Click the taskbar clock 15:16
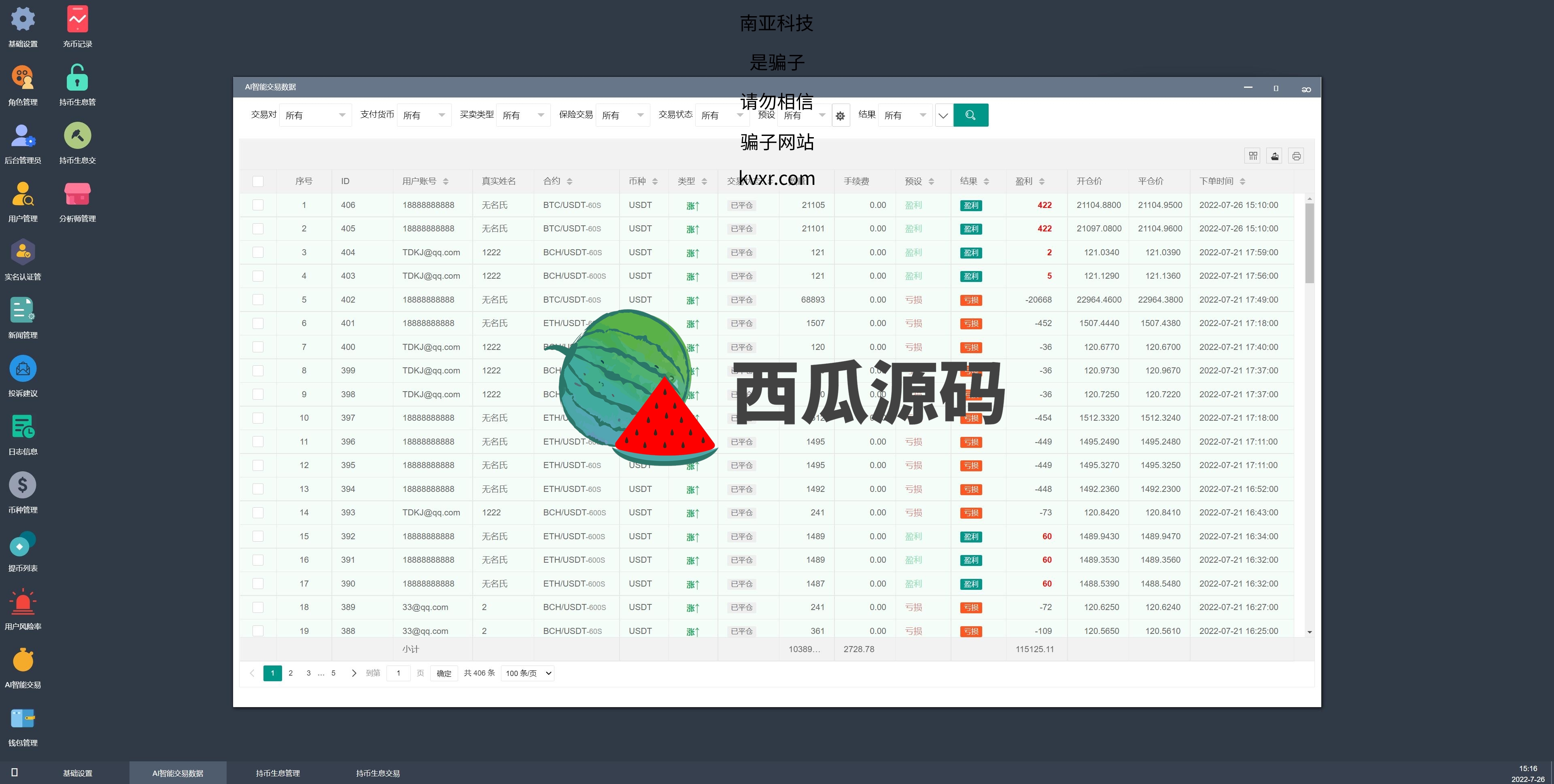1554x784 pixels. click(1528, 768)
